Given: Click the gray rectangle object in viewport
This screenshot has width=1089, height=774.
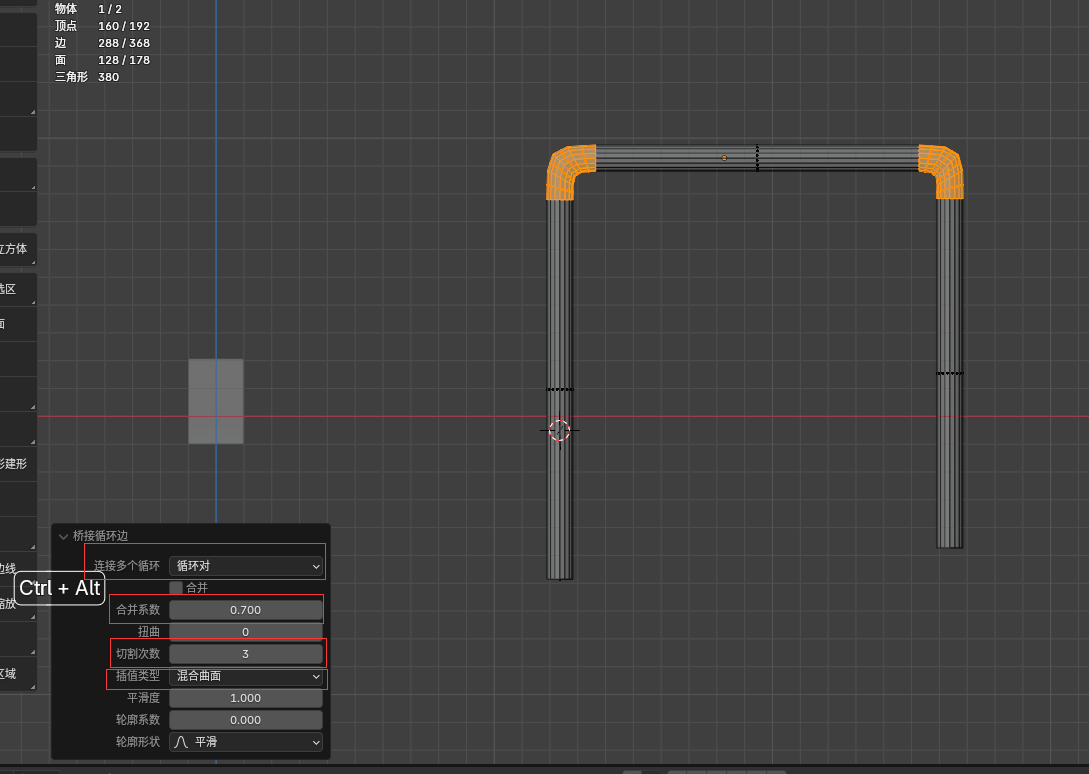Looking at the screenshot, I should [216, 401].
